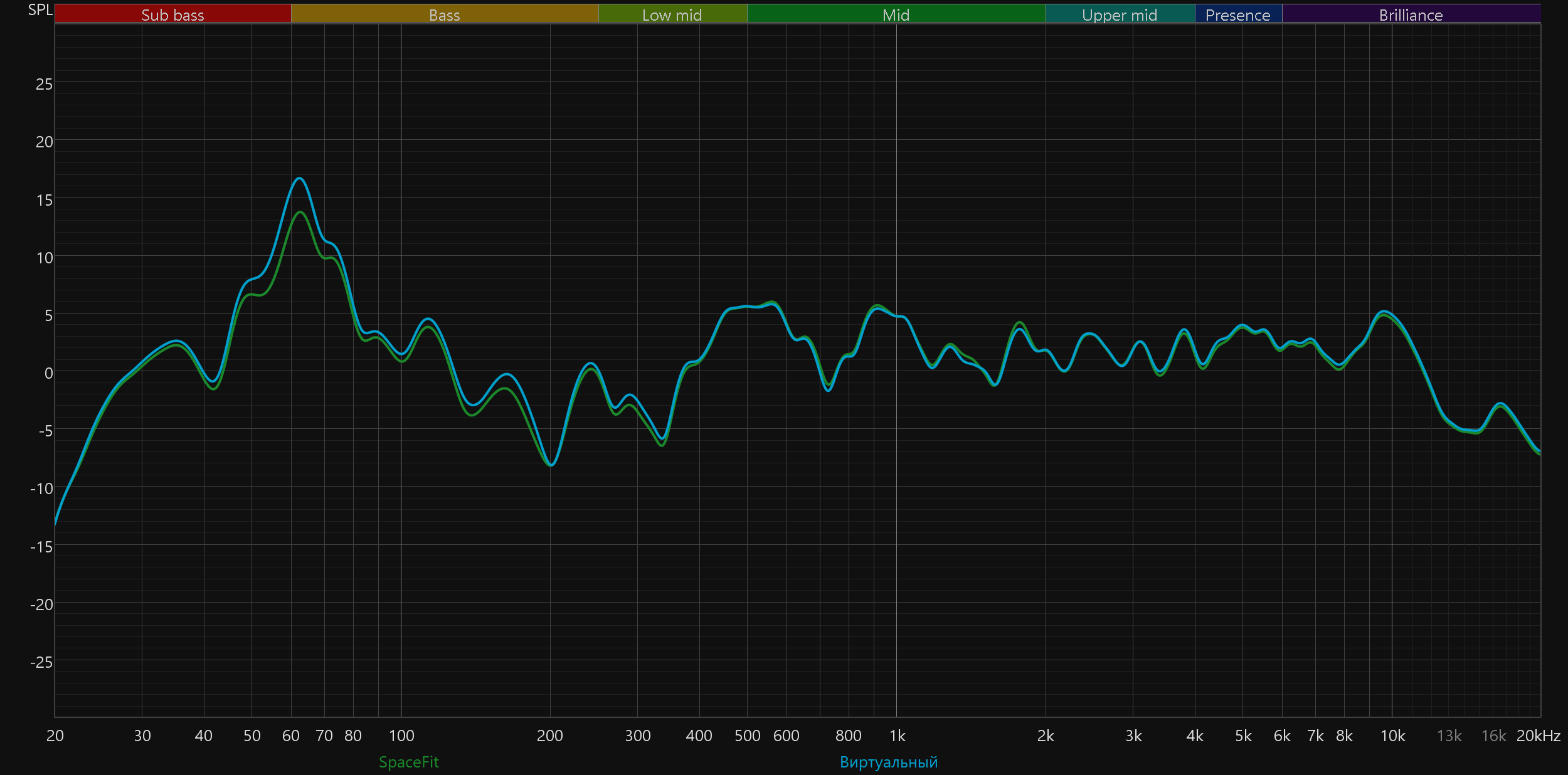The image size is (1568, 775).
Task: Select the Bass band header
Action: (444, 14)
